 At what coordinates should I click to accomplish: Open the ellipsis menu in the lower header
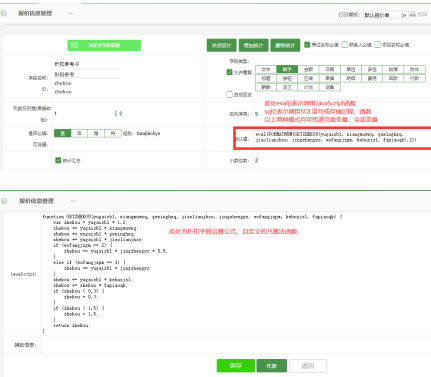[x=73, y=201]
